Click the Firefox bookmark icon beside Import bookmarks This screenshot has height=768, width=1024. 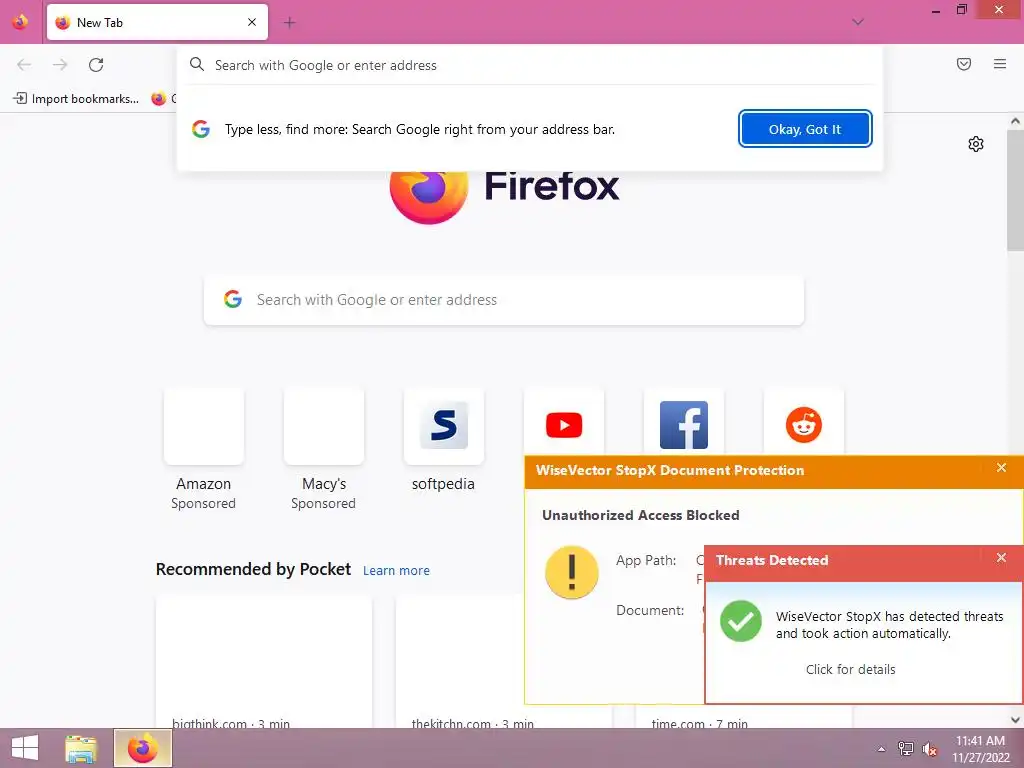(x=159, y=99)
